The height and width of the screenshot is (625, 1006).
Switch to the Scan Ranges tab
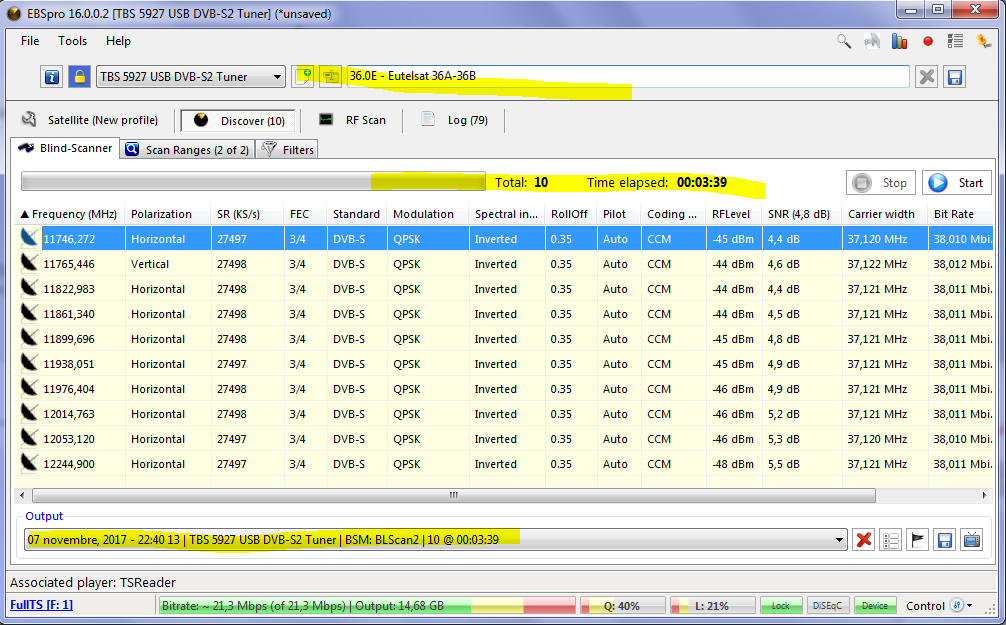coord(188,150)
